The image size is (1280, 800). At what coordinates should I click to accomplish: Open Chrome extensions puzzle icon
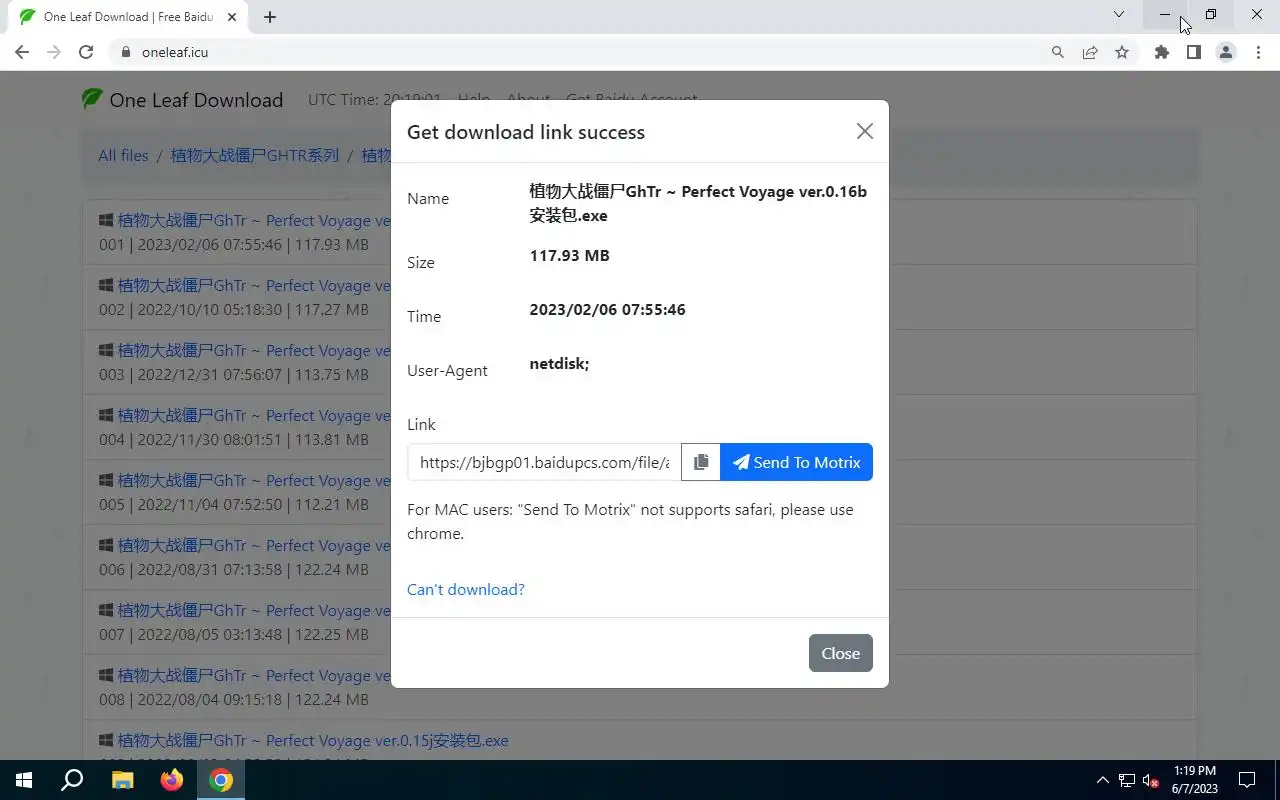coord(1162,52)
